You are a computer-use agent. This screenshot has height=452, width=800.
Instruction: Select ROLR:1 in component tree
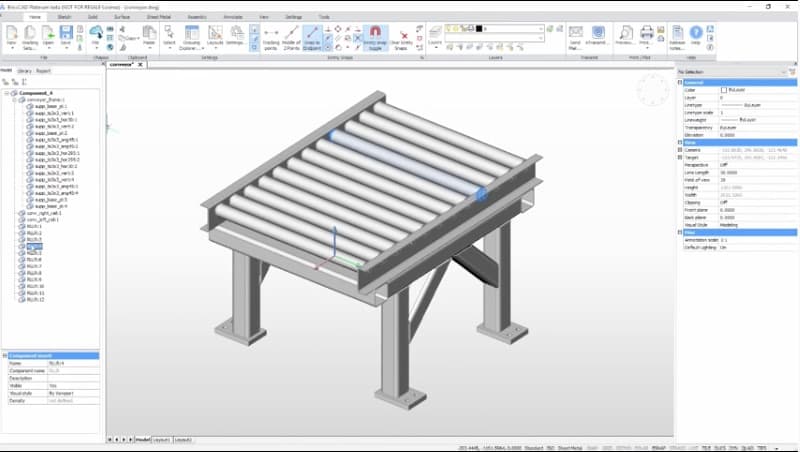34,226
